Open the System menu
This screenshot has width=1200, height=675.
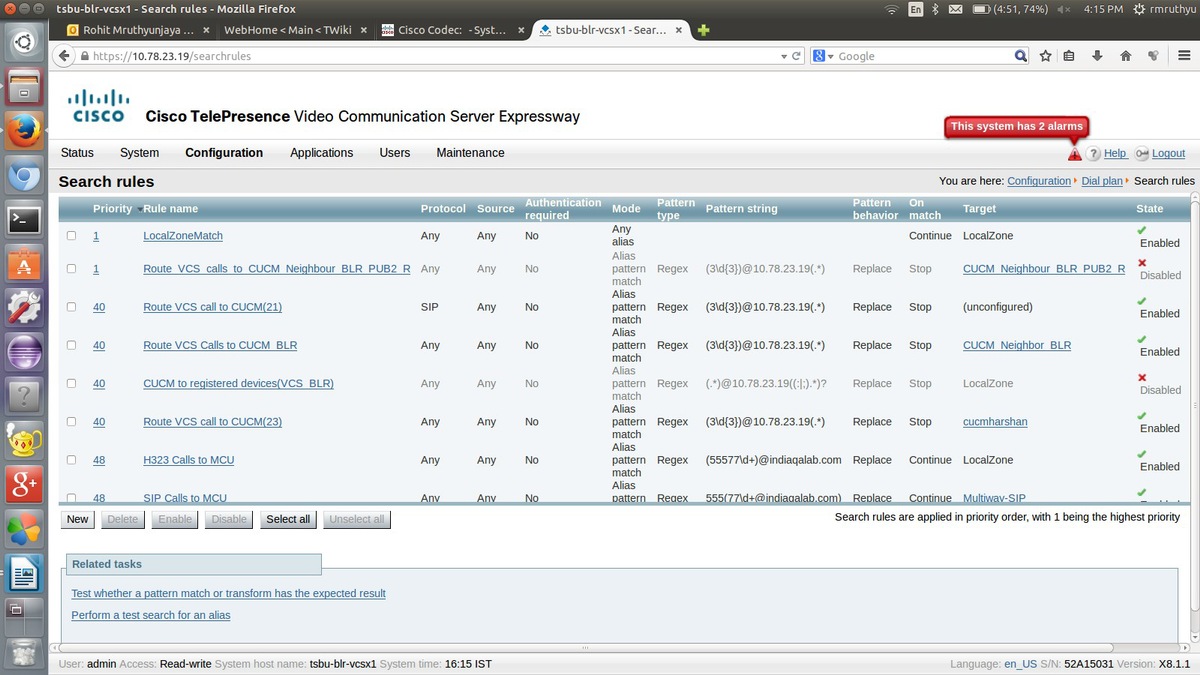[139, 153]
